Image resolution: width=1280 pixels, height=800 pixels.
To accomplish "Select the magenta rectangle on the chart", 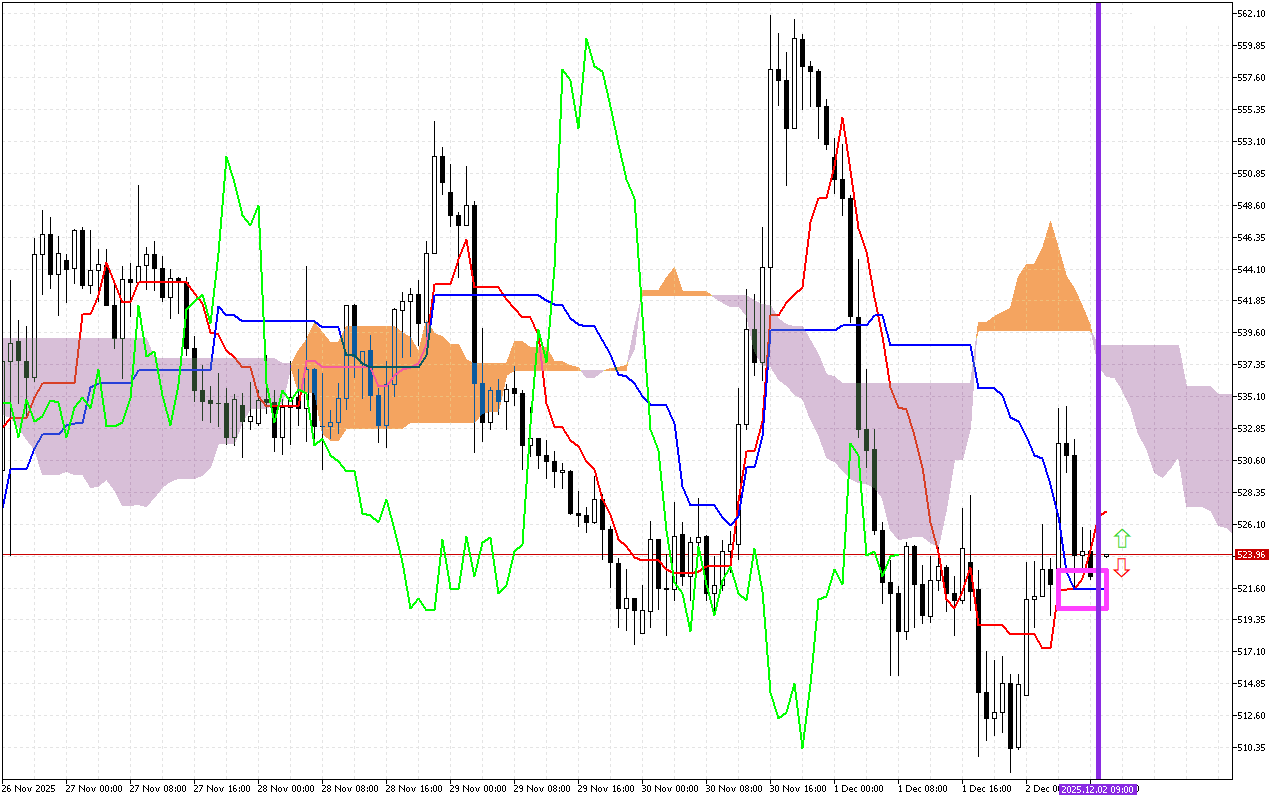I will [x=1082, y=589].
